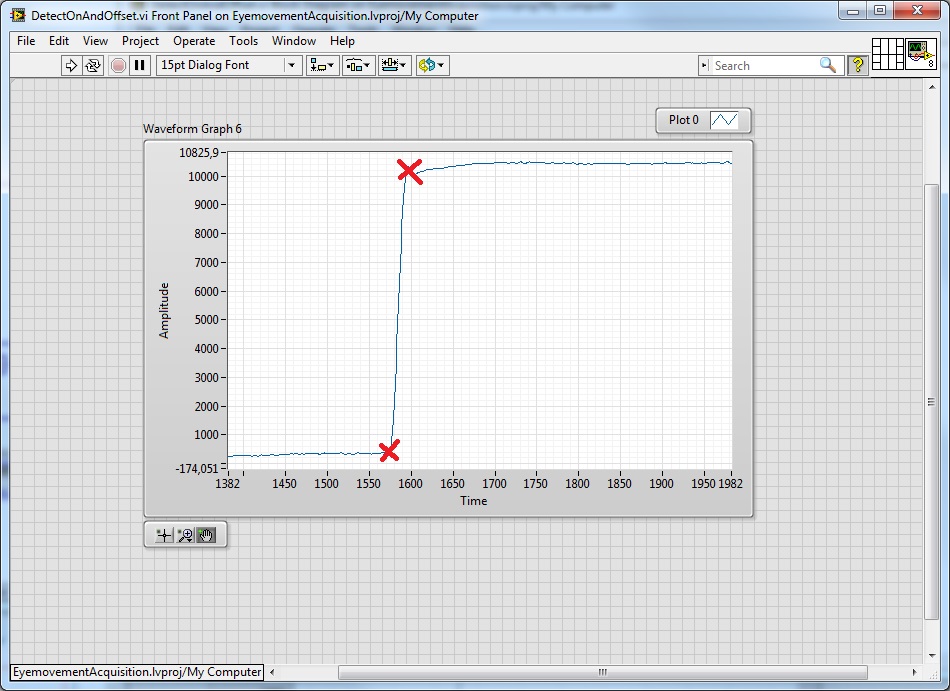Image resolution: width=950 pixels, height=691 pixels.
Task: Minimize the DetectOnAndOffset.vi window
Action: (853, 11)
